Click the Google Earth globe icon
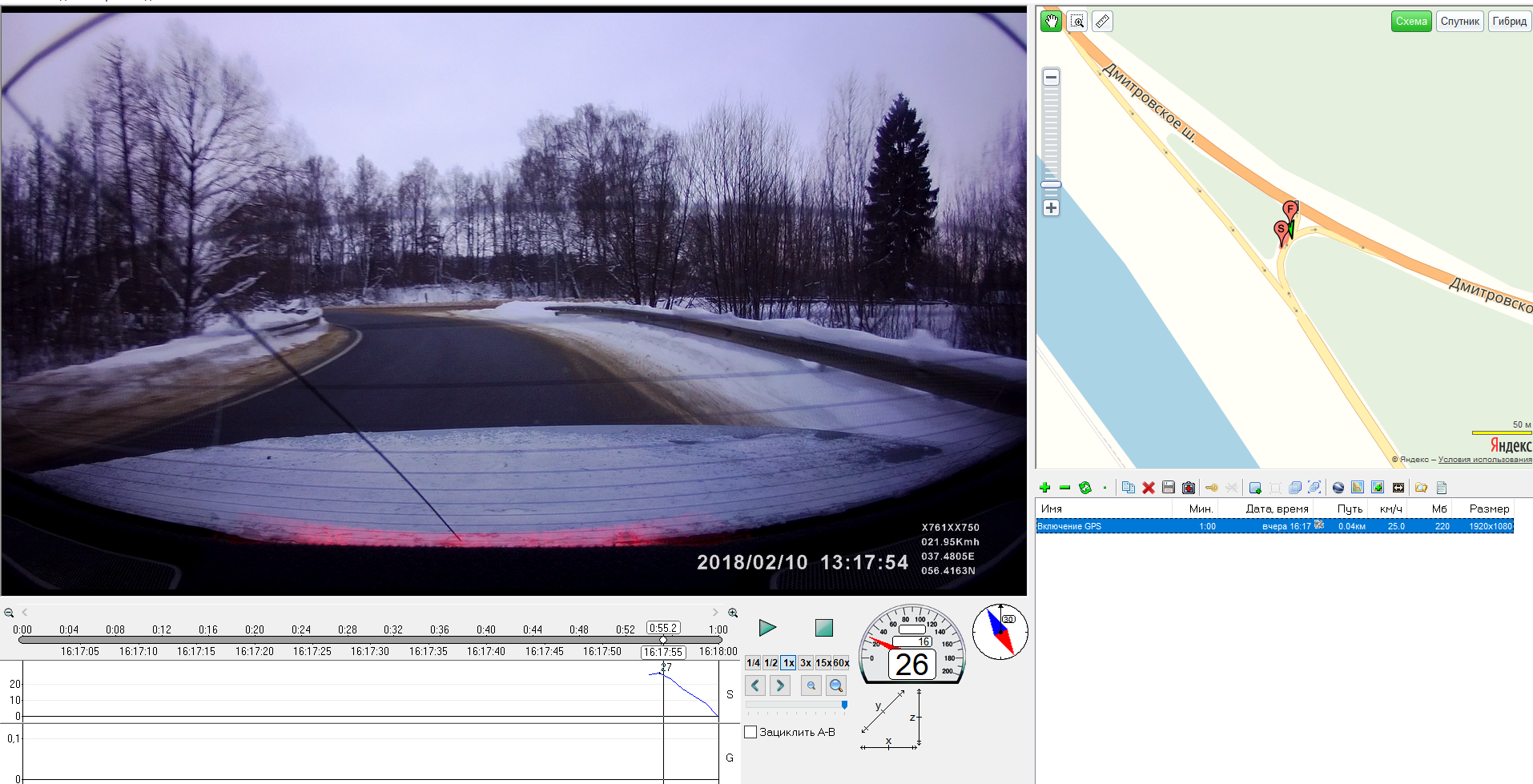The width and height of the screenshot is (1533, 784). (1338, 488)
